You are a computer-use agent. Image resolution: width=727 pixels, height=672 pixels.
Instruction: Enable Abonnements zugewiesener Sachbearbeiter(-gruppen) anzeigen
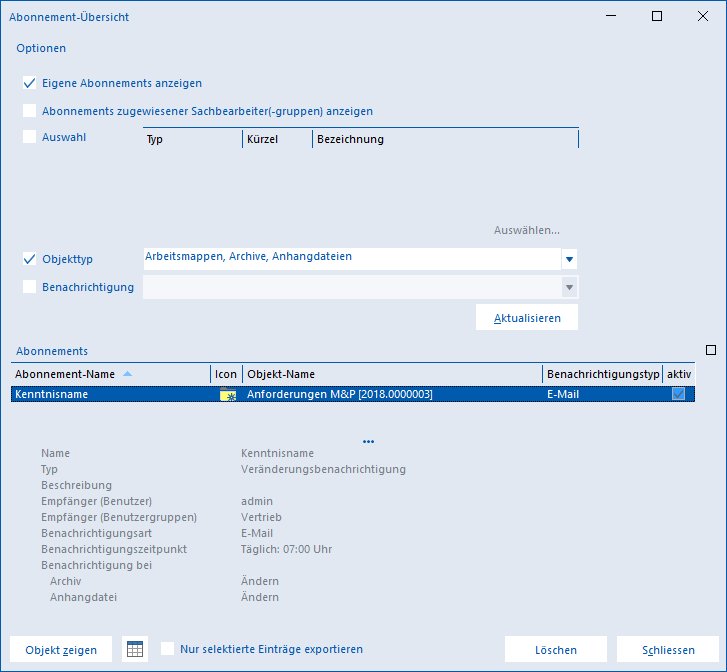coord(29,111)
